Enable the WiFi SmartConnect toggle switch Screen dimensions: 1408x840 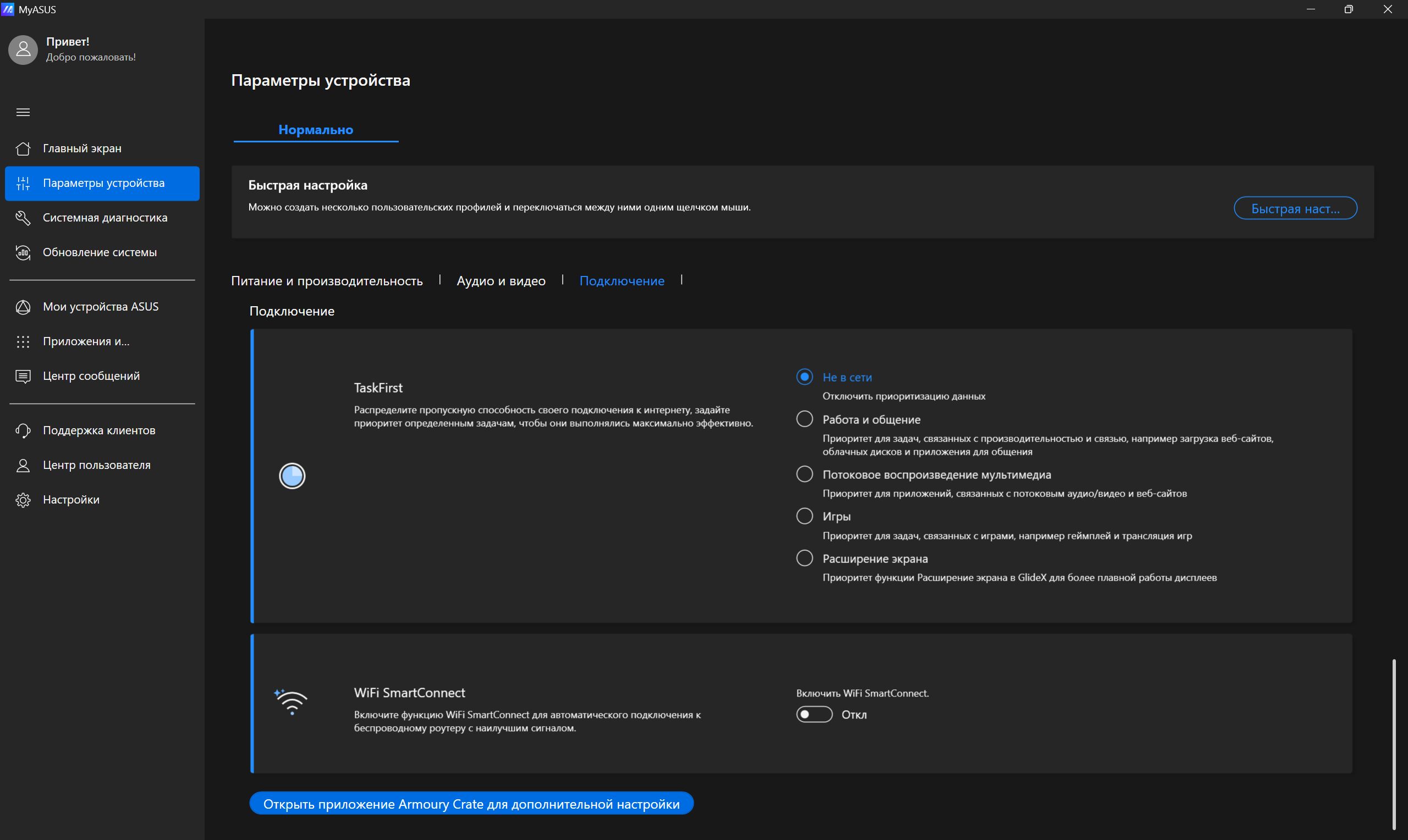pyautogui.click(x=814, y=714)
